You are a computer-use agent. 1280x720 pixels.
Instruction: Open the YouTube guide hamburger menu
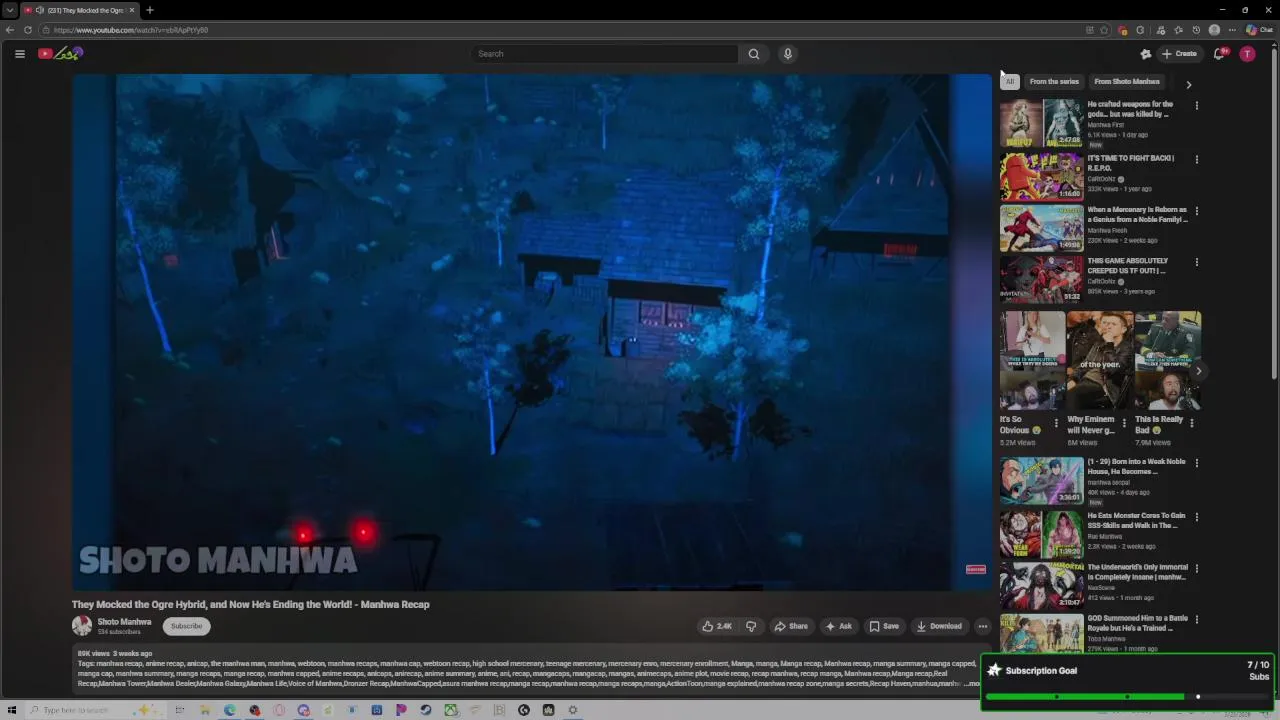click(19, 54)
